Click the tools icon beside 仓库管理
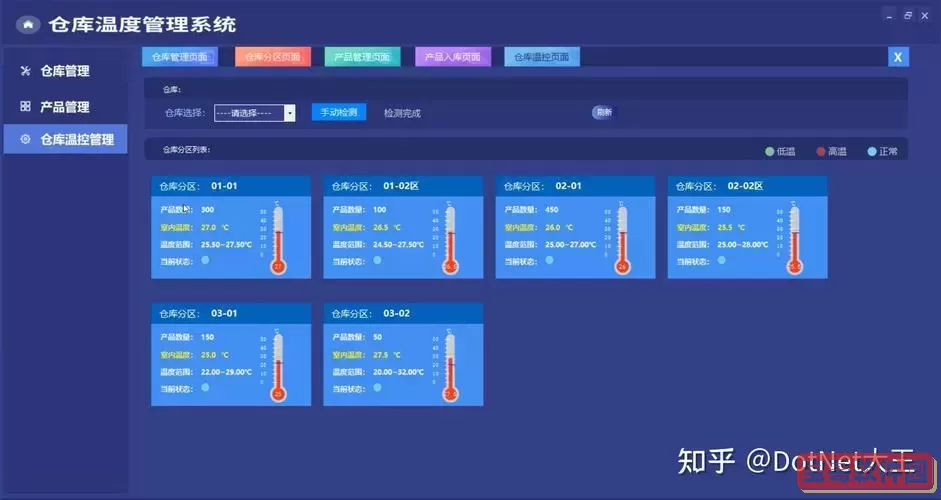941x500 pixels. (x=25, y=71)
